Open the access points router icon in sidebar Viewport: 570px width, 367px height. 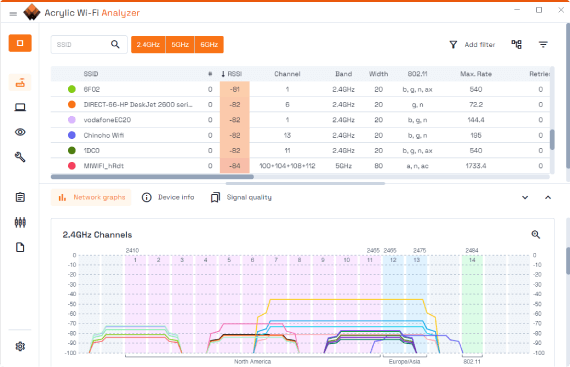coord(20,83)
